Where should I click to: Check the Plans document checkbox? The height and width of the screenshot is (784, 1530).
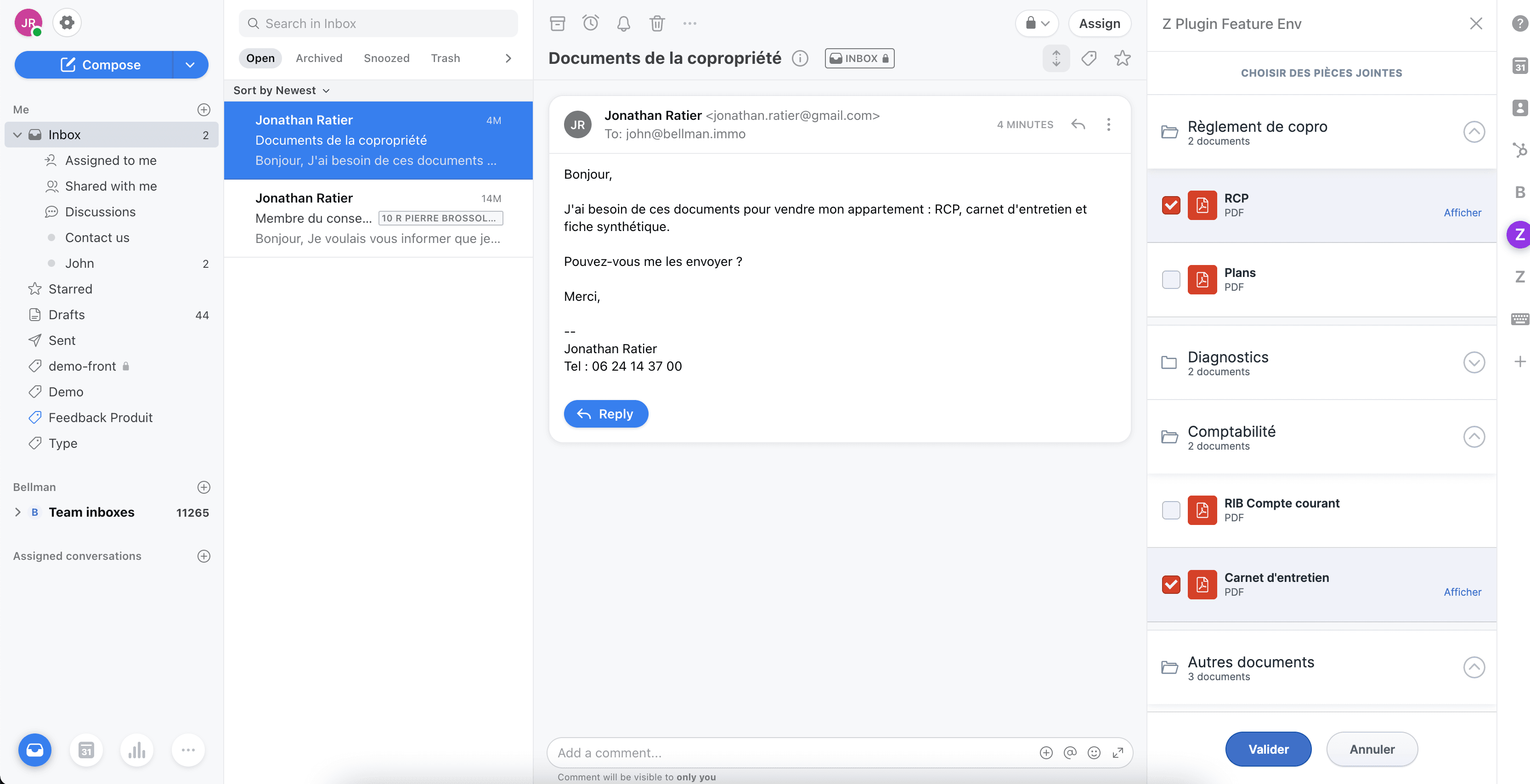click(x=1171, y=279)
